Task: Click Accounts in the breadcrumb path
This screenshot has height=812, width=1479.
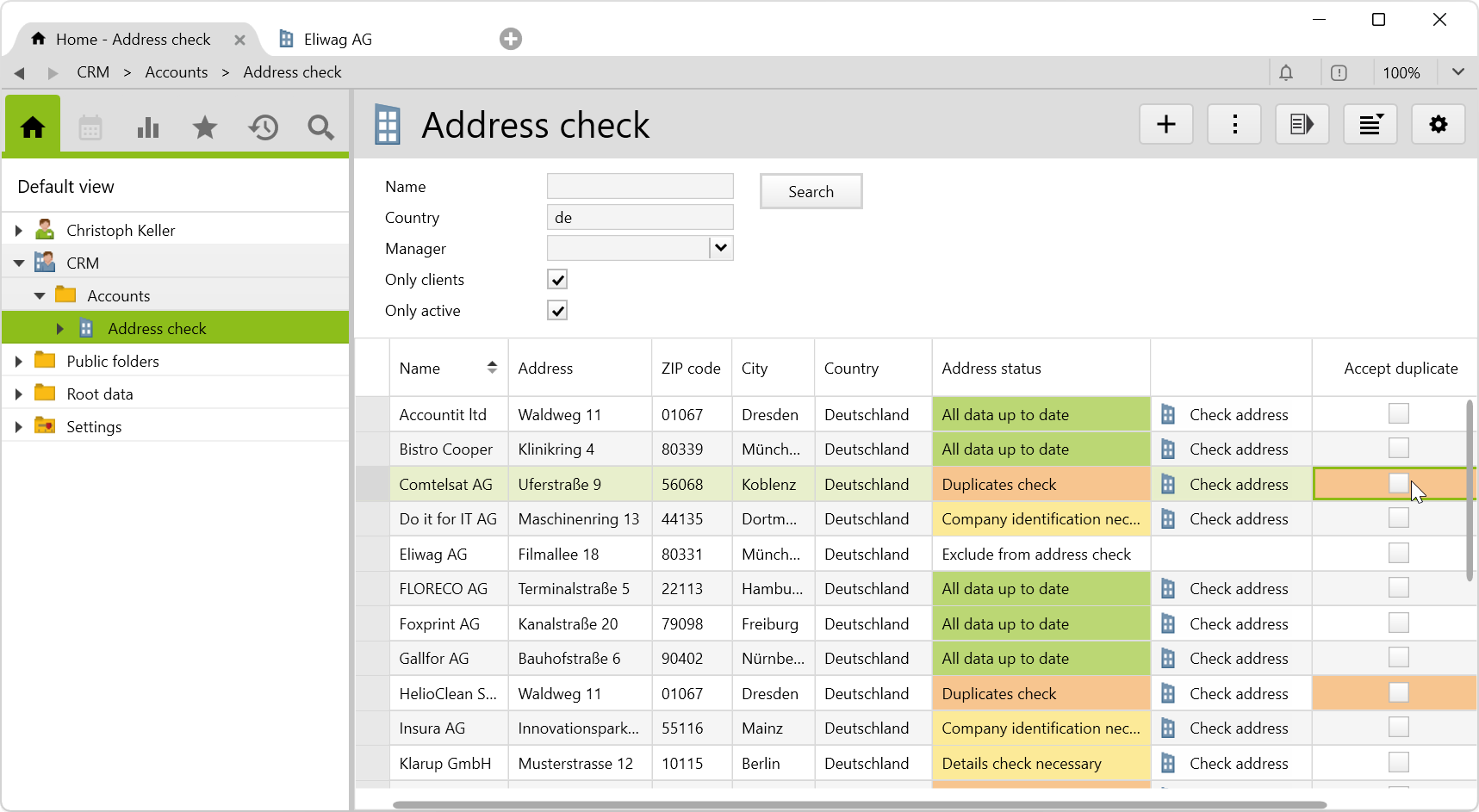Action: pos(176,72)
